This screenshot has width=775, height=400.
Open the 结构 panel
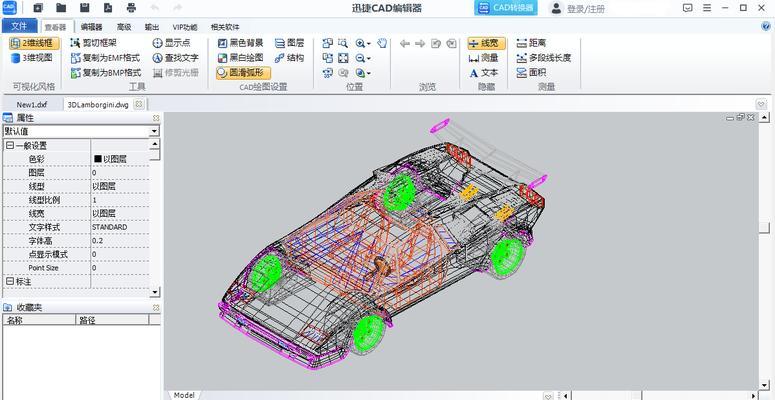click(x=290, y=58)
